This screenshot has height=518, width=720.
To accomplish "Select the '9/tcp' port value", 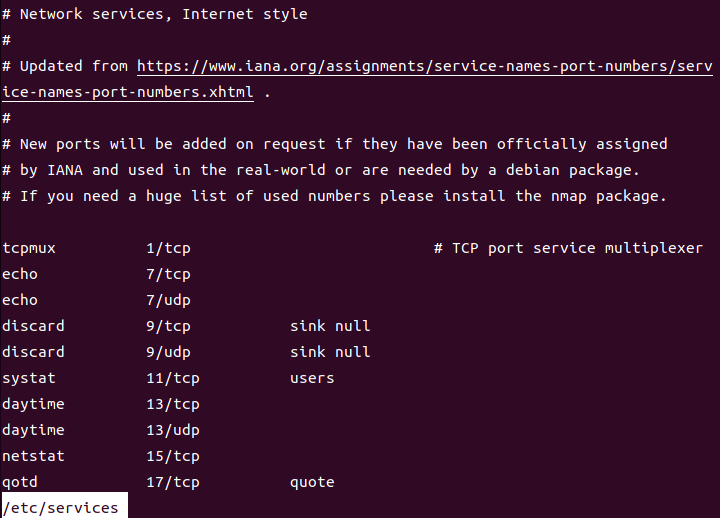I will click(x=168, y=326).
